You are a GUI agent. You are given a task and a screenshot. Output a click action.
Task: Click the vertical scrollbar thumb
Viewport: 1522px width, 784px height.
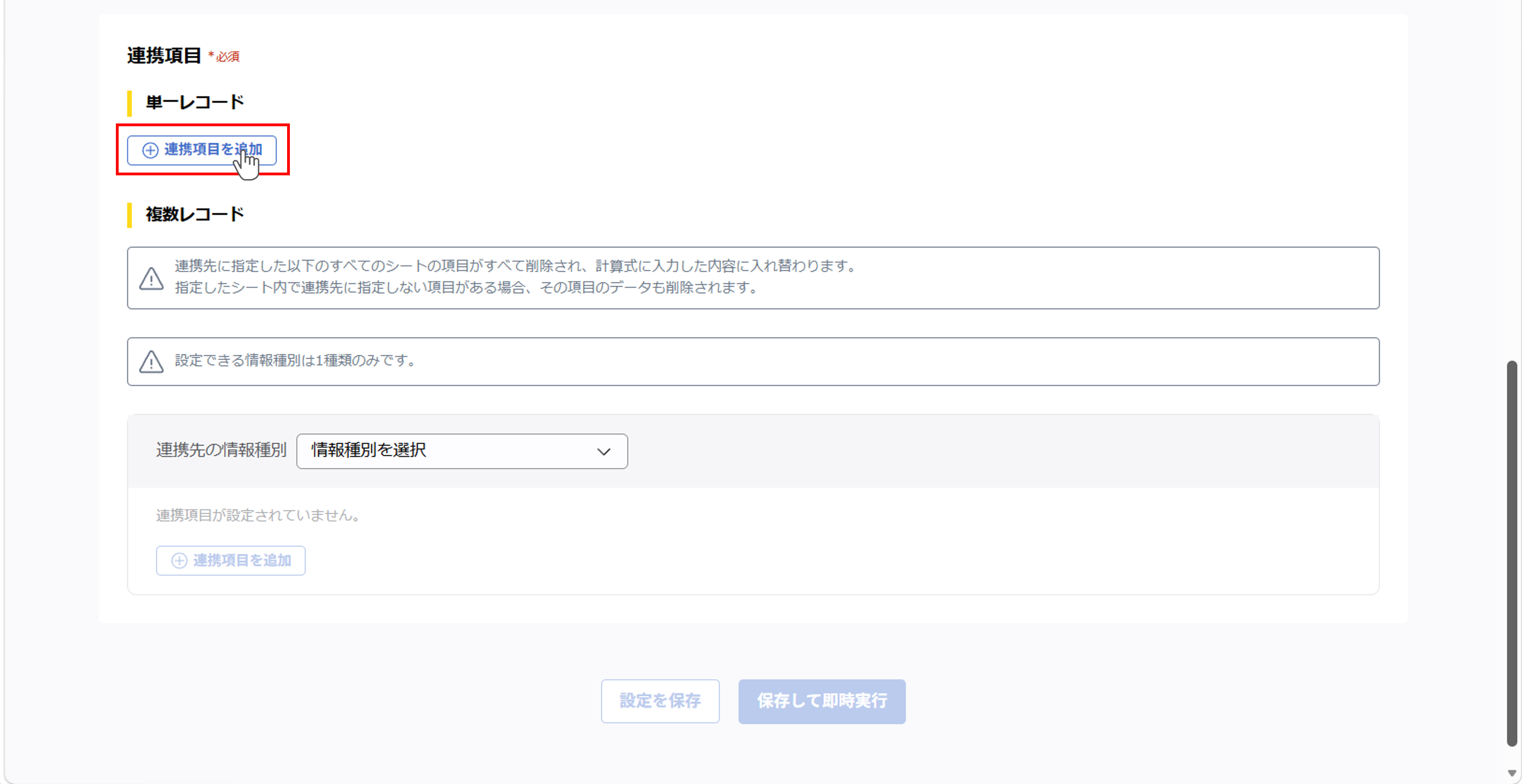pos(1511,553)
